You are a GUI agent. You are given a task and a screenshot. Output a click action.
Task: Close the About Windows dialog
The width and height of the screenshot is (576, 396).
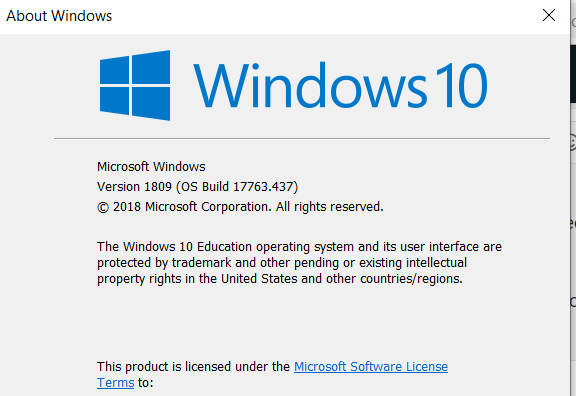coord(549,15)
